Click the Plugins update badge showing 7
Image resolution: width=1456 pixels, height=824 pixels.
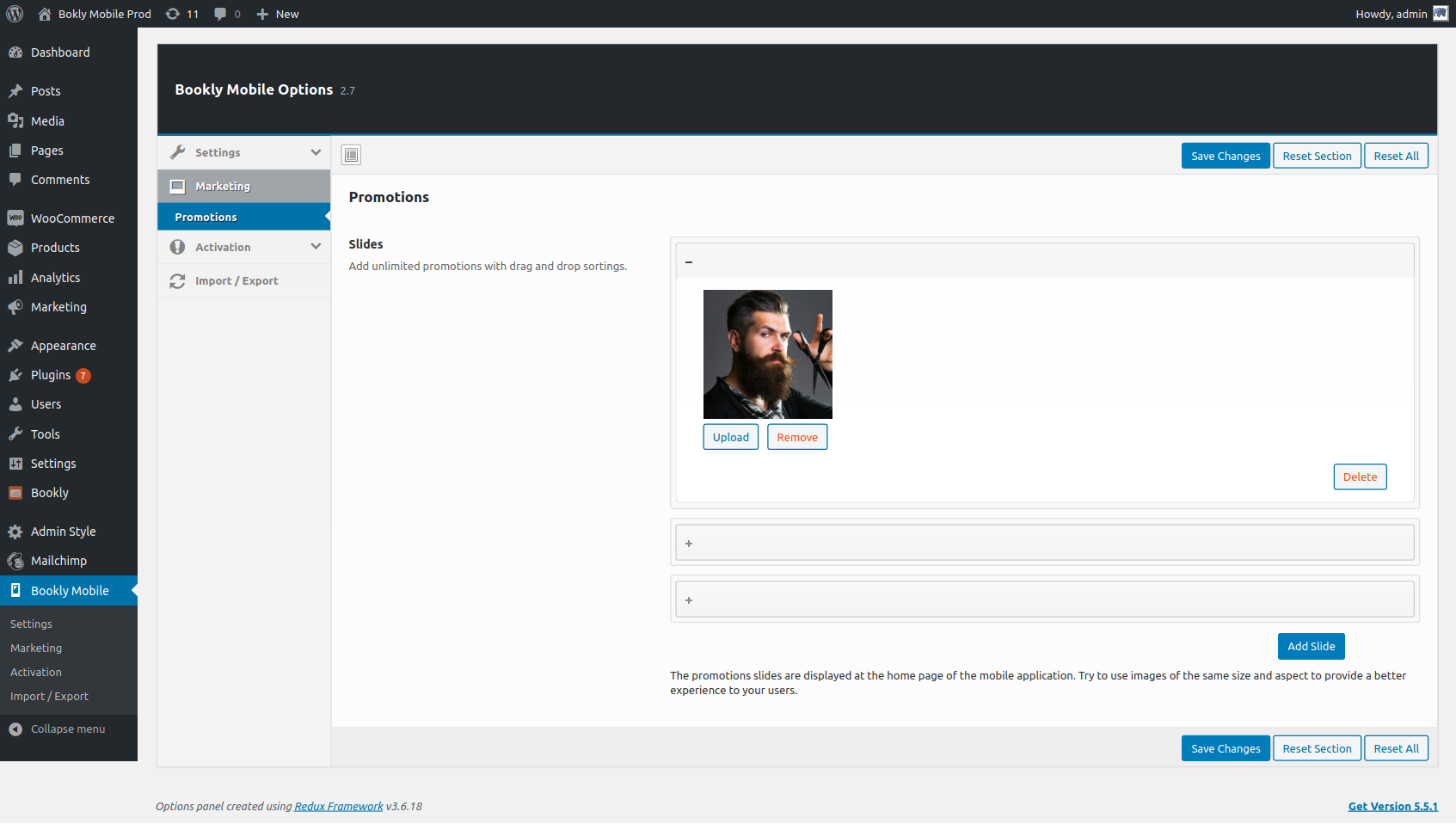[x=83, y=375]
